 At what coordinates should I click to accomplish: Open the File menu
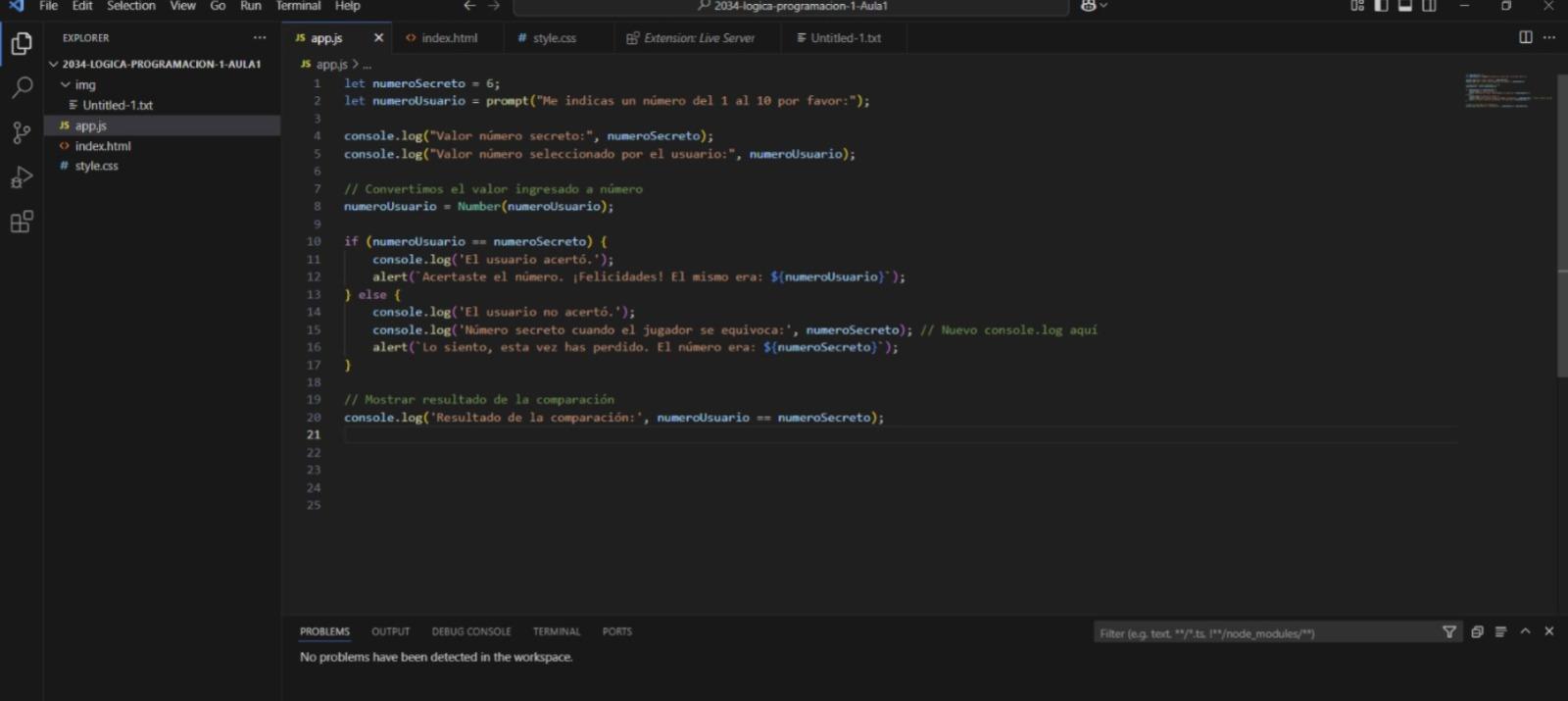point(48,6)
